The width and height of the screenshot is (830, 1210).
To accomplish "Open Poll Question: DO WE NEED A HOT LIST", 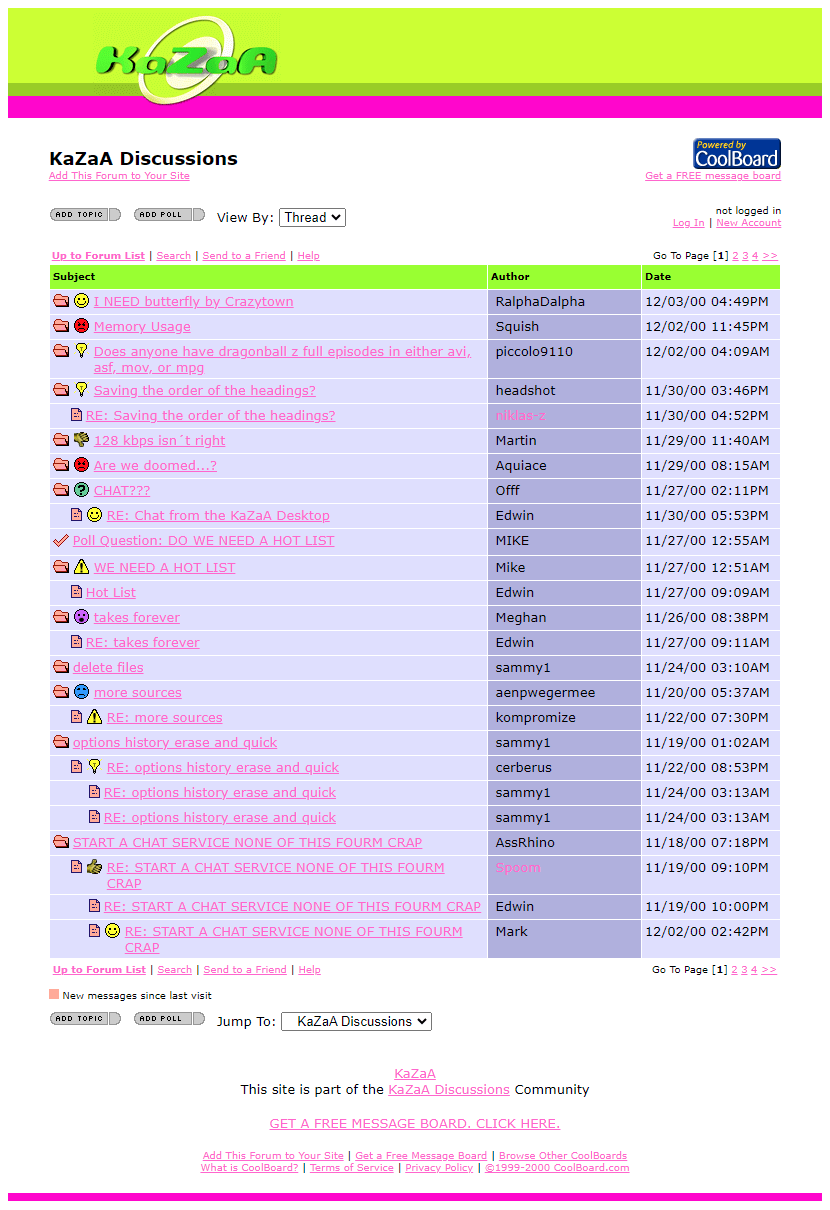I will pyautogui.click(x=204, y=541).
